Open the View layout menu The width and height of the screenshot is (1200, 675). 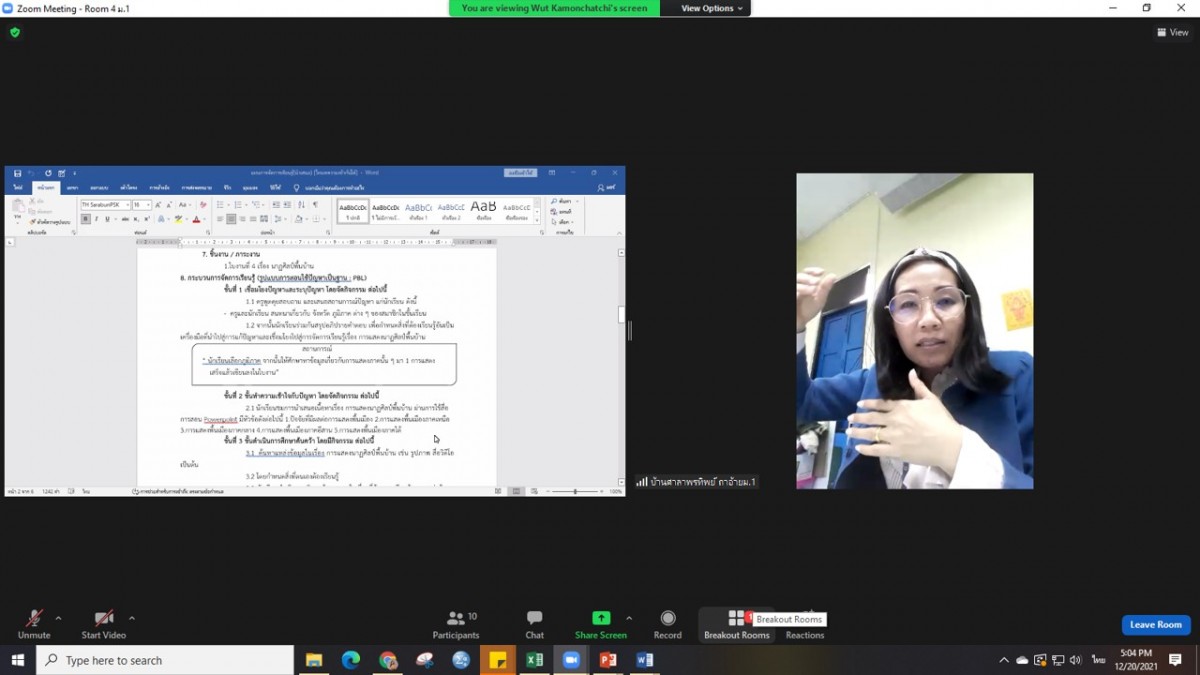1173,32
